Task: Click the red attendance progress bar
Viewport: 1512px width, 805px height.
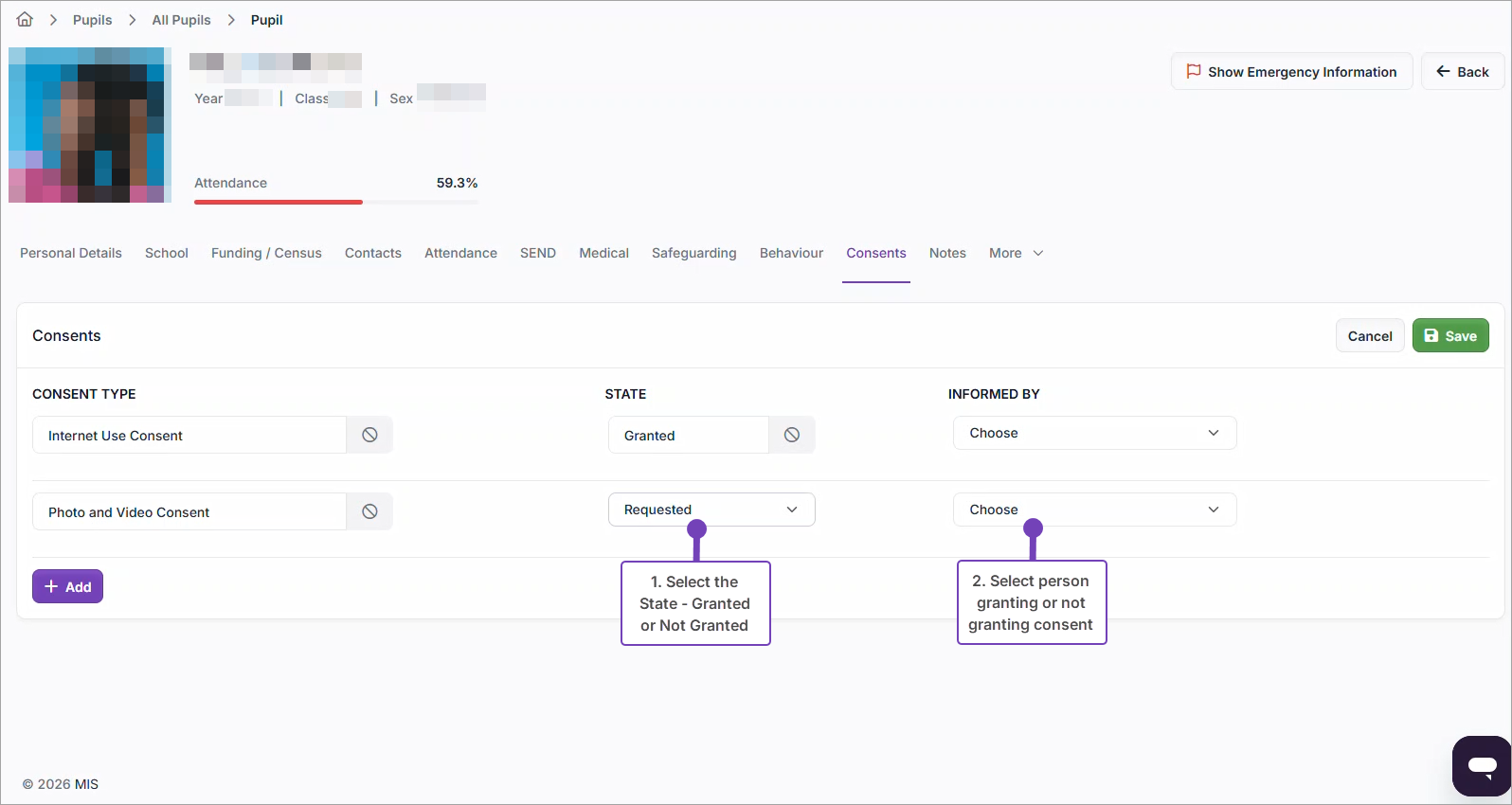Action: (279, 202)
